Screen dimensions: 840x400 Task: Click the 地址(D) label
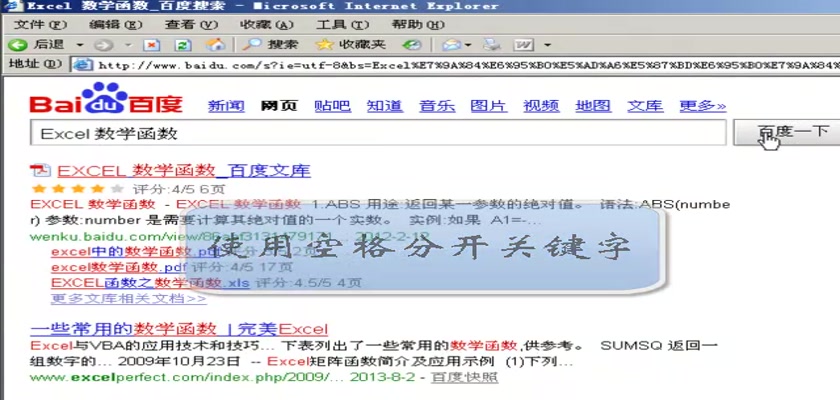click(x=35, y=64)
